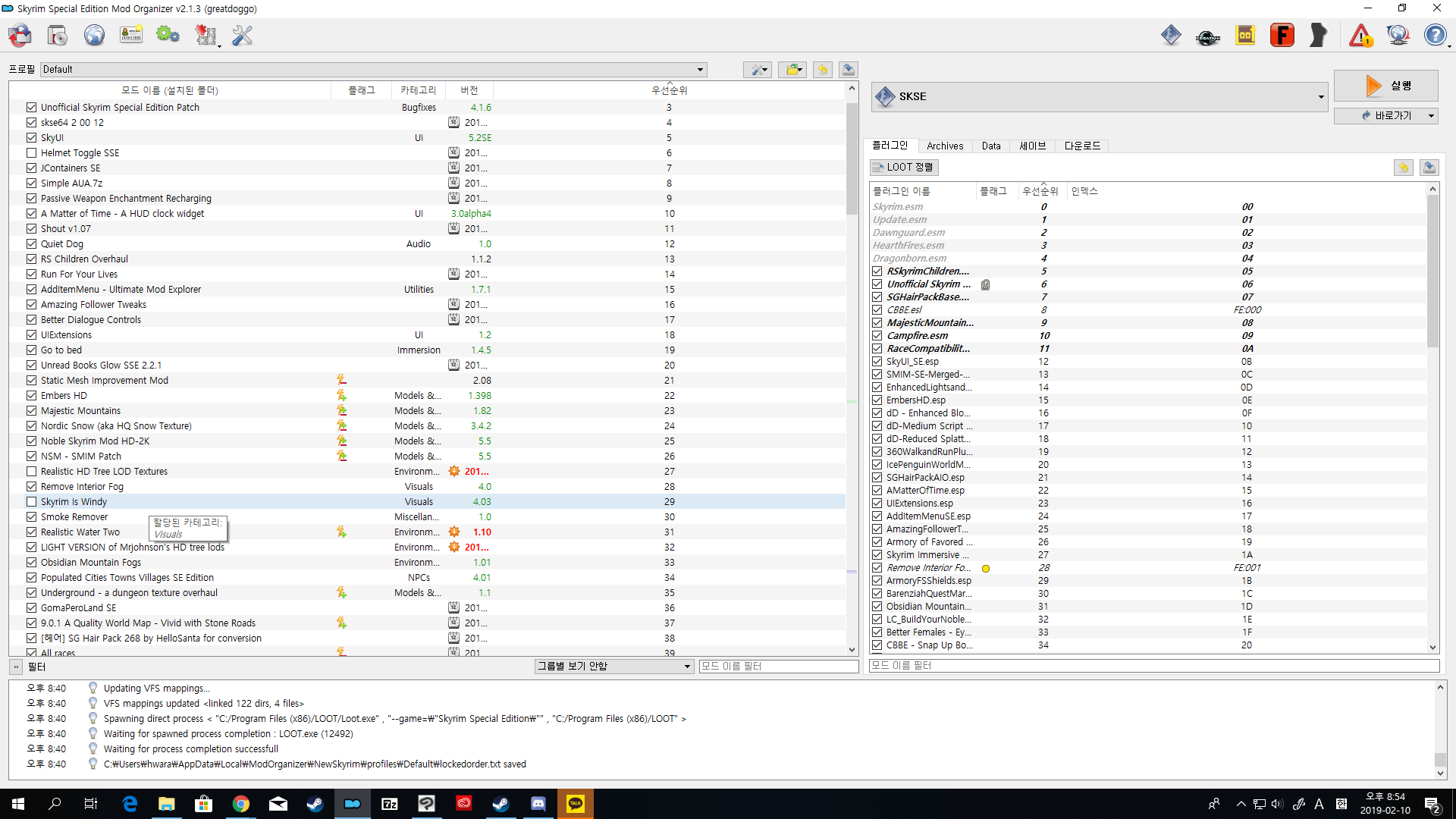Open KakaoTalk from the taskbar
The width and height of the screenshot is (1456, 819).
[576, 804]
